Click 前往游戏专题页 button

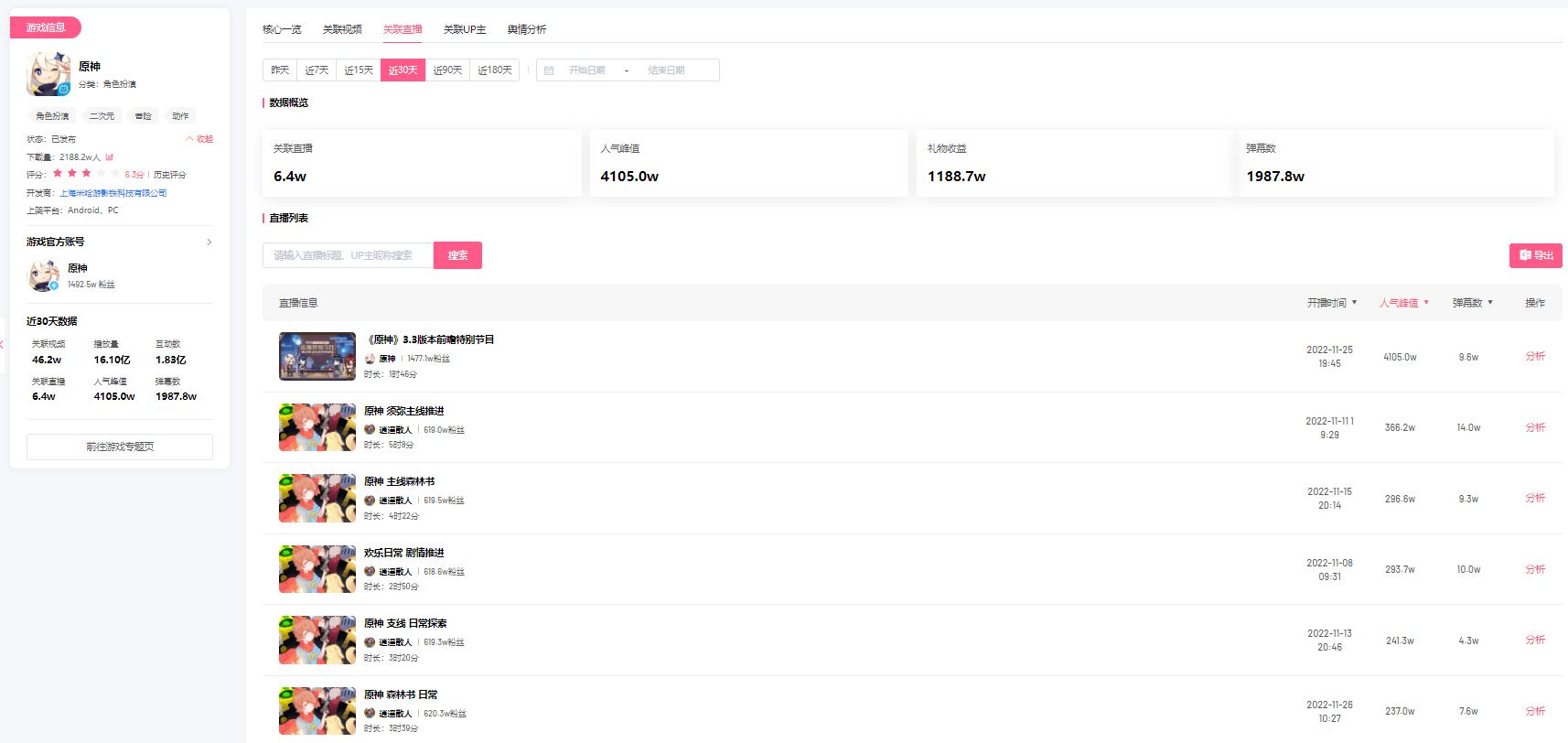tap(120, 447)
